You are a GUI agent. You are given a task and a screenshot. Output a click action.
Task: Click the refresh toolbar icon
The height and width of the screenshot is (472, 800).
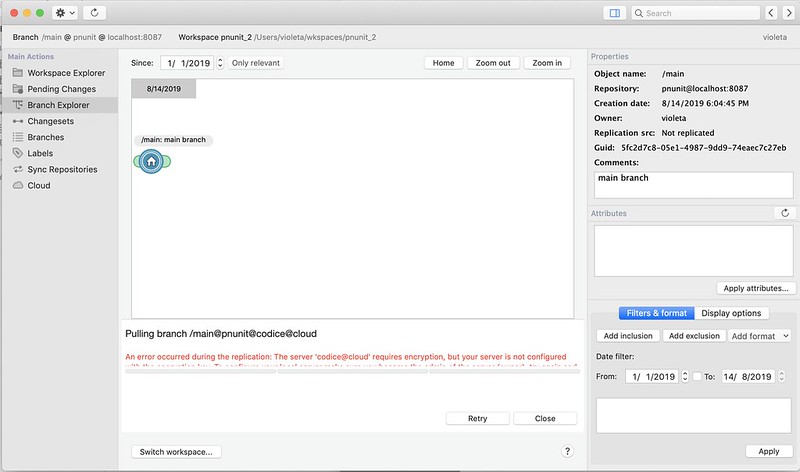coord(94,13)
